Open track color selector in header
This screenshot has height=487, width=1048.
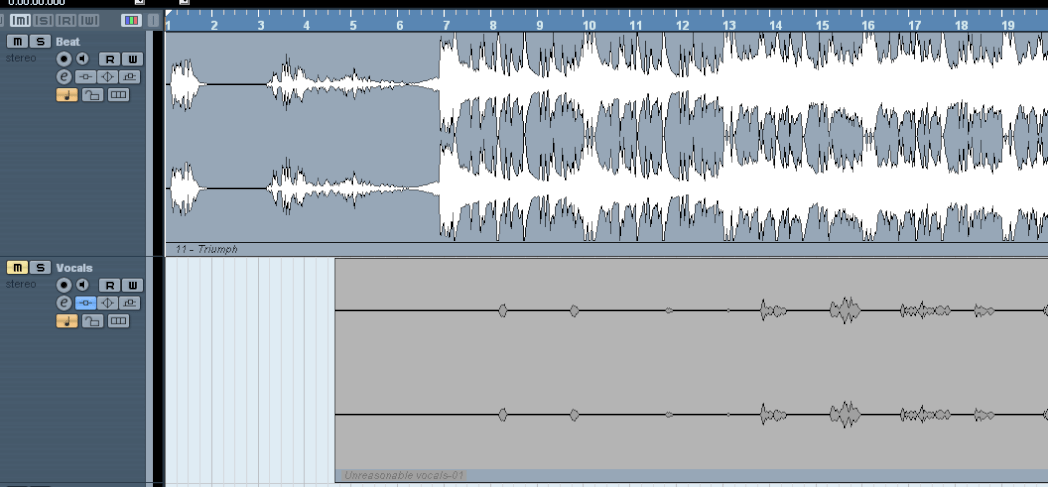pyautogui.click(x=131, y=21)
